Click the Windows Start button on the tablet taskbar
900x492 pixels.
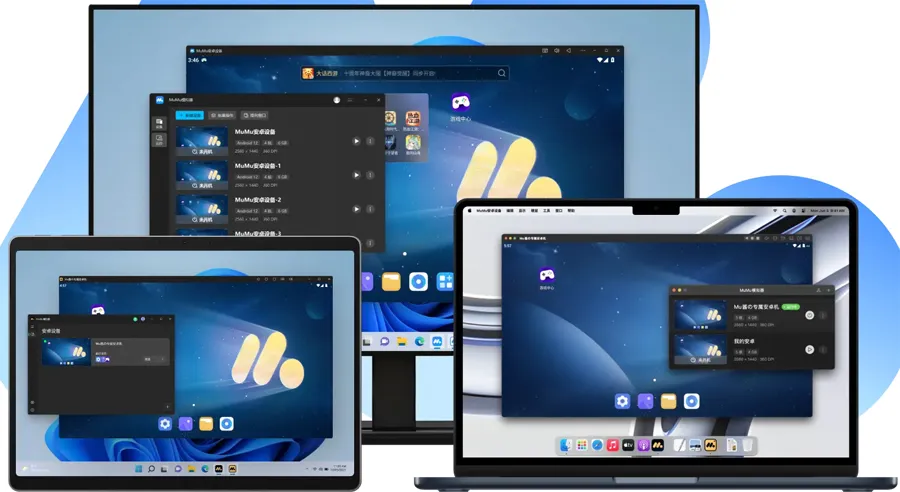(x=138, y=468)
